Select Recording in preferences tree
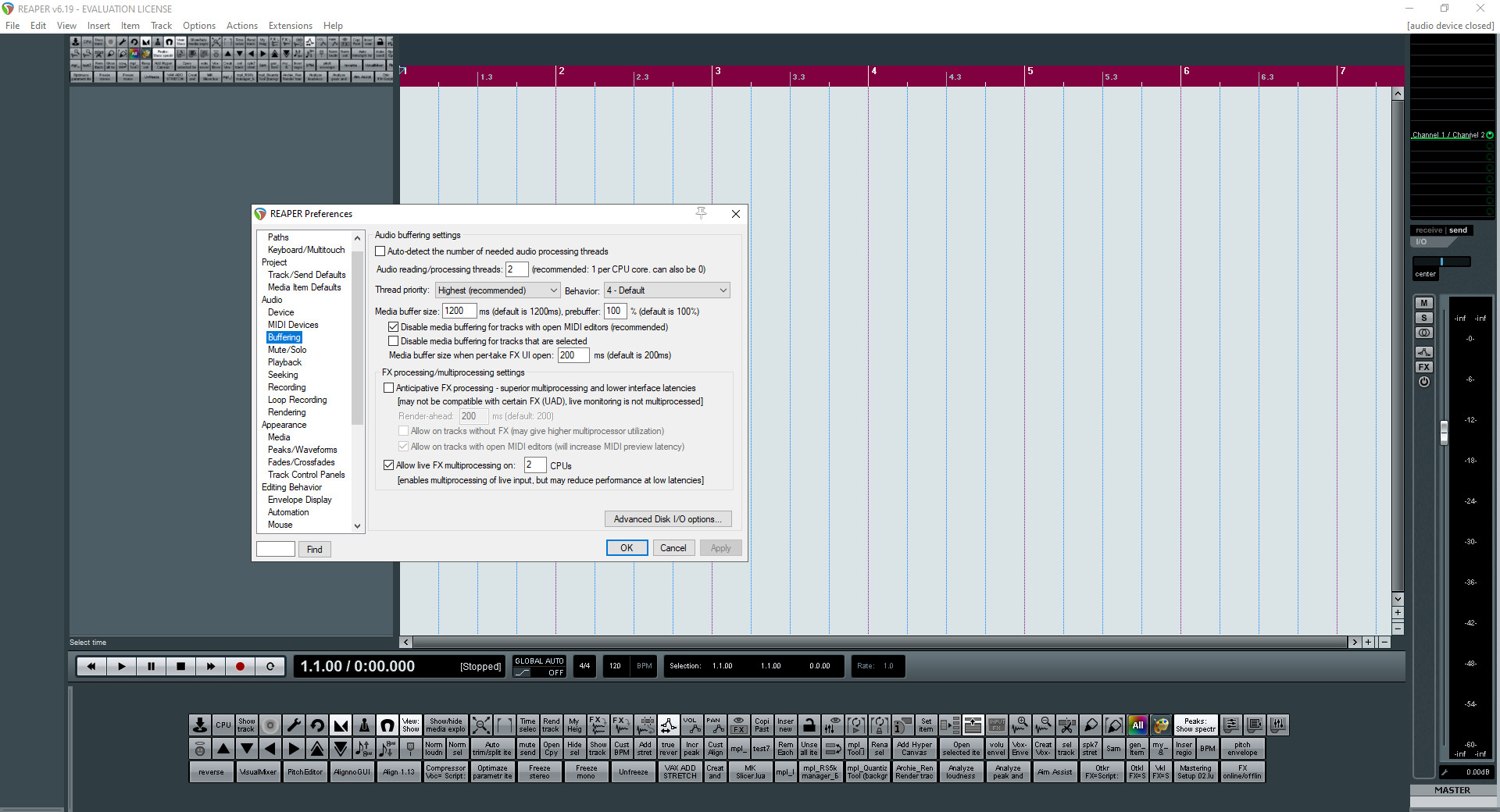 (287, 387)
